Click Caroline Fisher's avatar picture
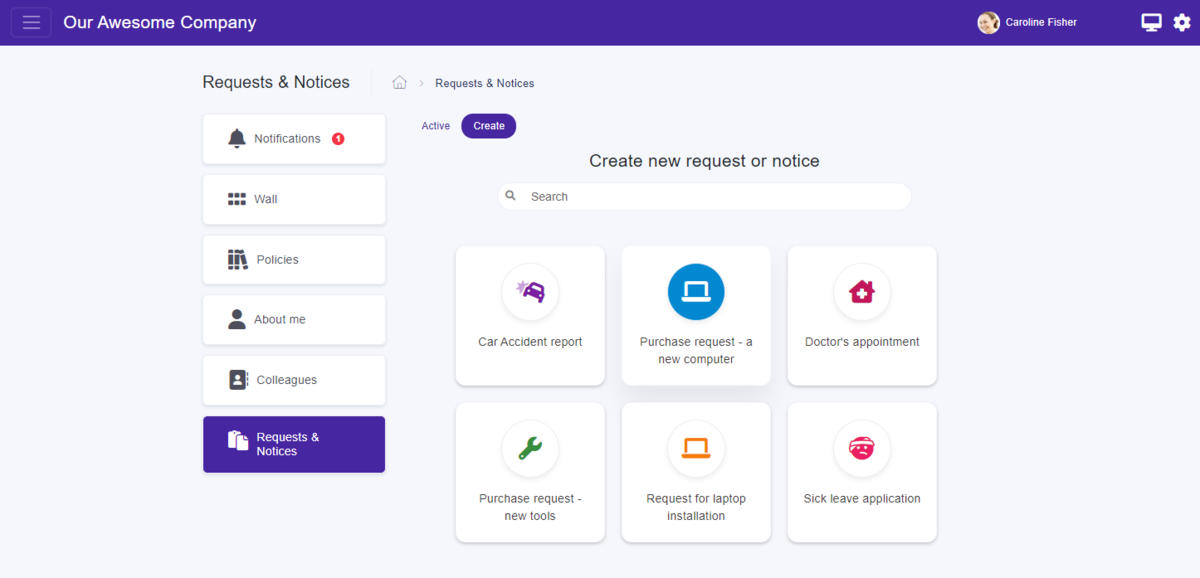This screenshot has height=578, width=1200. pos(988,22)
